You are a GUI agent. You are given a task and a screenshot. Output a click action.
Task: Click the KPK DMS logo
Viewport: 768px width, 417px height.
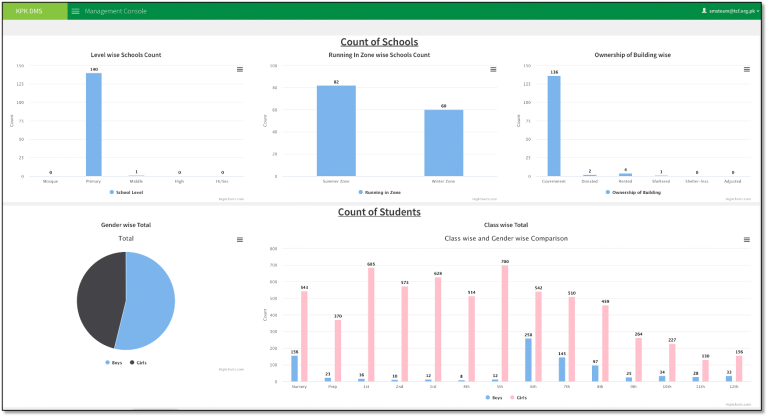coord(35,11)
